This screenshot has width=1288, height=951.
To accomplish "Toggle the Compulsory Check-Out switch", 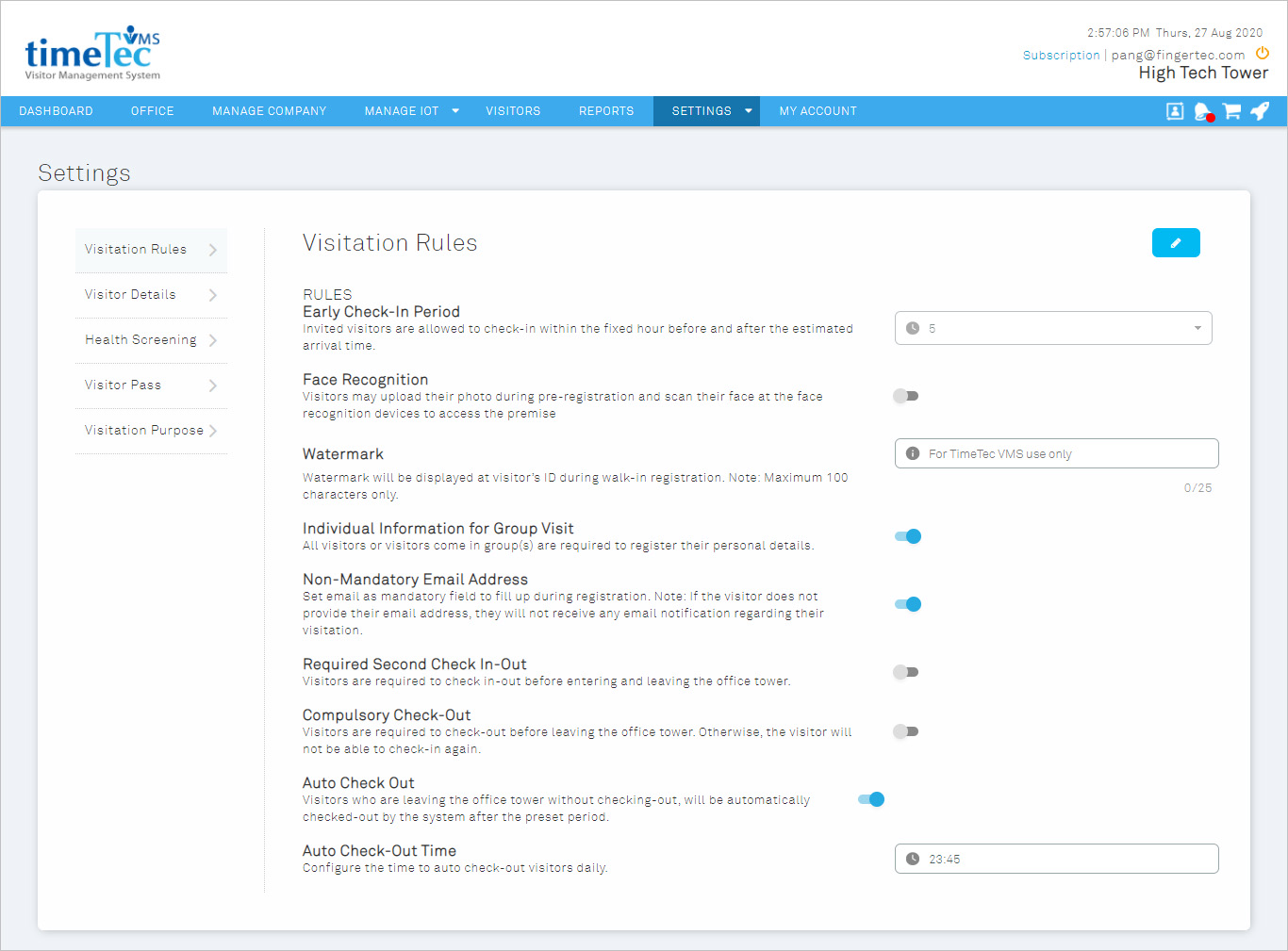I will pyautogui.click(x=906, y=731).
